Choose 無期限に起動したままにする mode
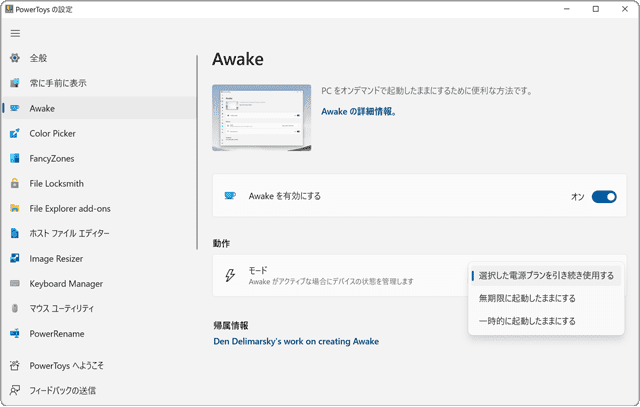The width and height of the screenshot is (640, 407). point(546,298)
